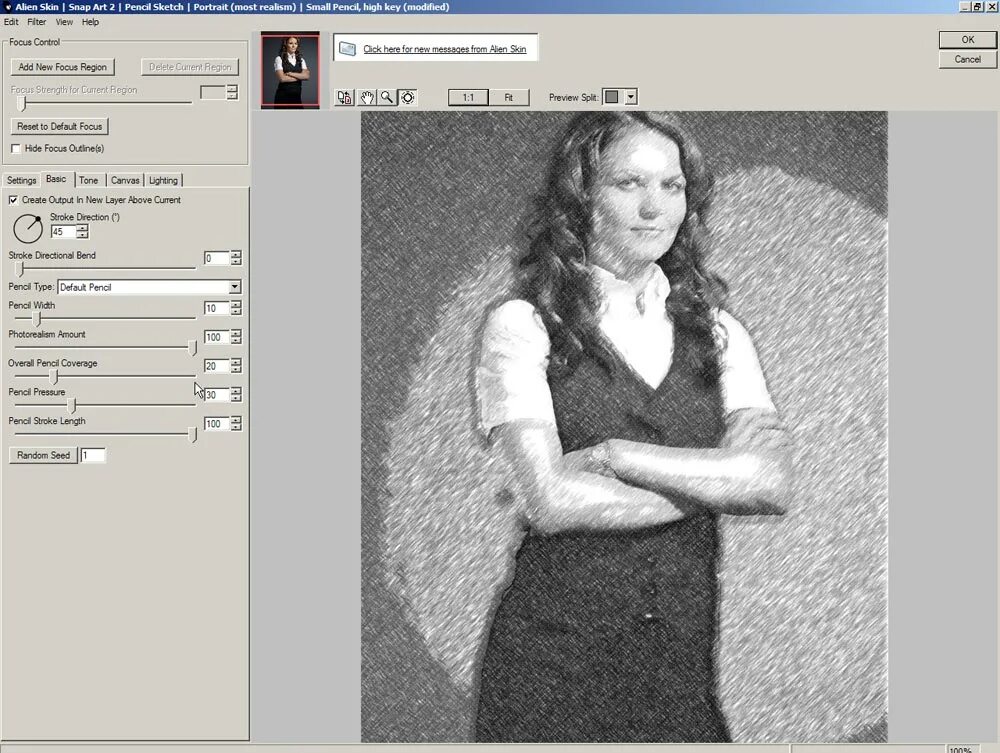Viewport: 1000px width, 753px height.
Task: Click the Pencil Width value field
Action: (x=216, y=309)
